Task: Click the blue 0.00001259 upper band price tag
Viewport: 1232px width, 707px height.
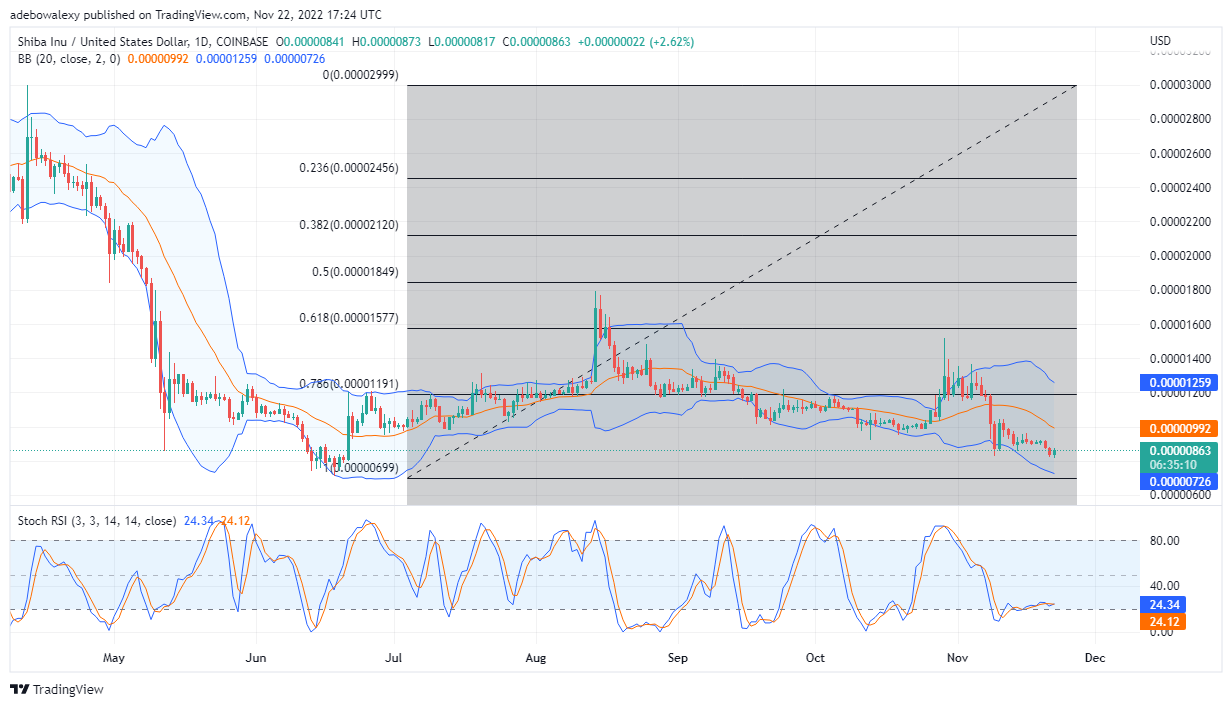Action: [x=1180, y=382]
